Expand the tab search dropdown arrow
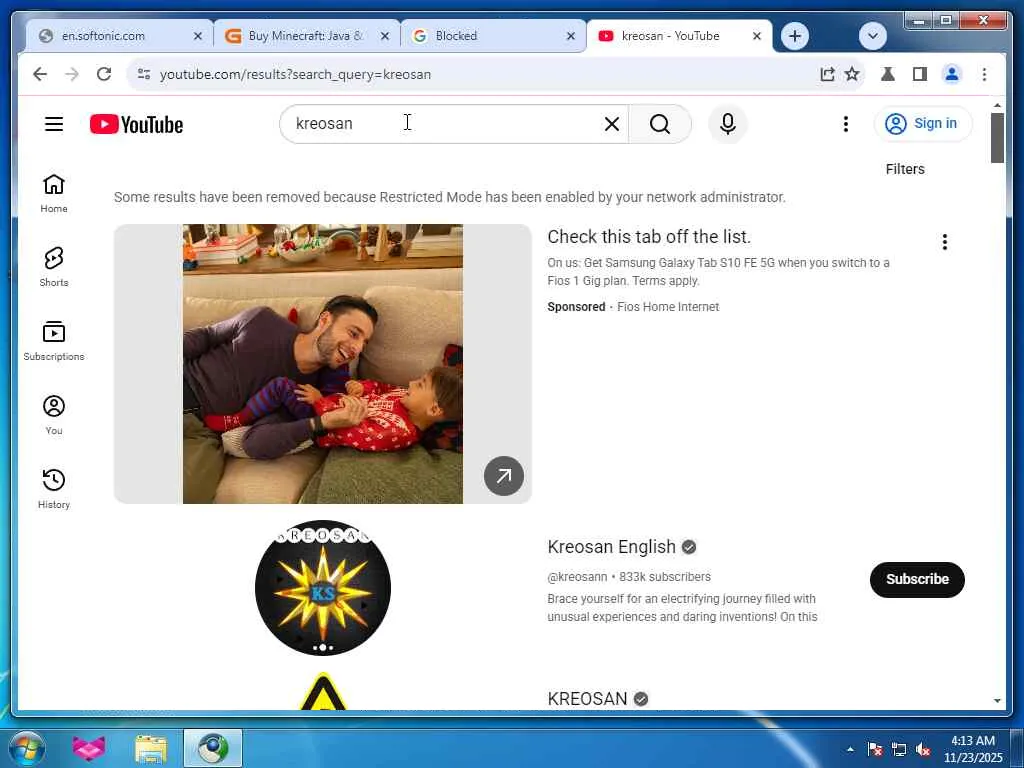This screenshot has height=768, width=1024. point(872,36)
